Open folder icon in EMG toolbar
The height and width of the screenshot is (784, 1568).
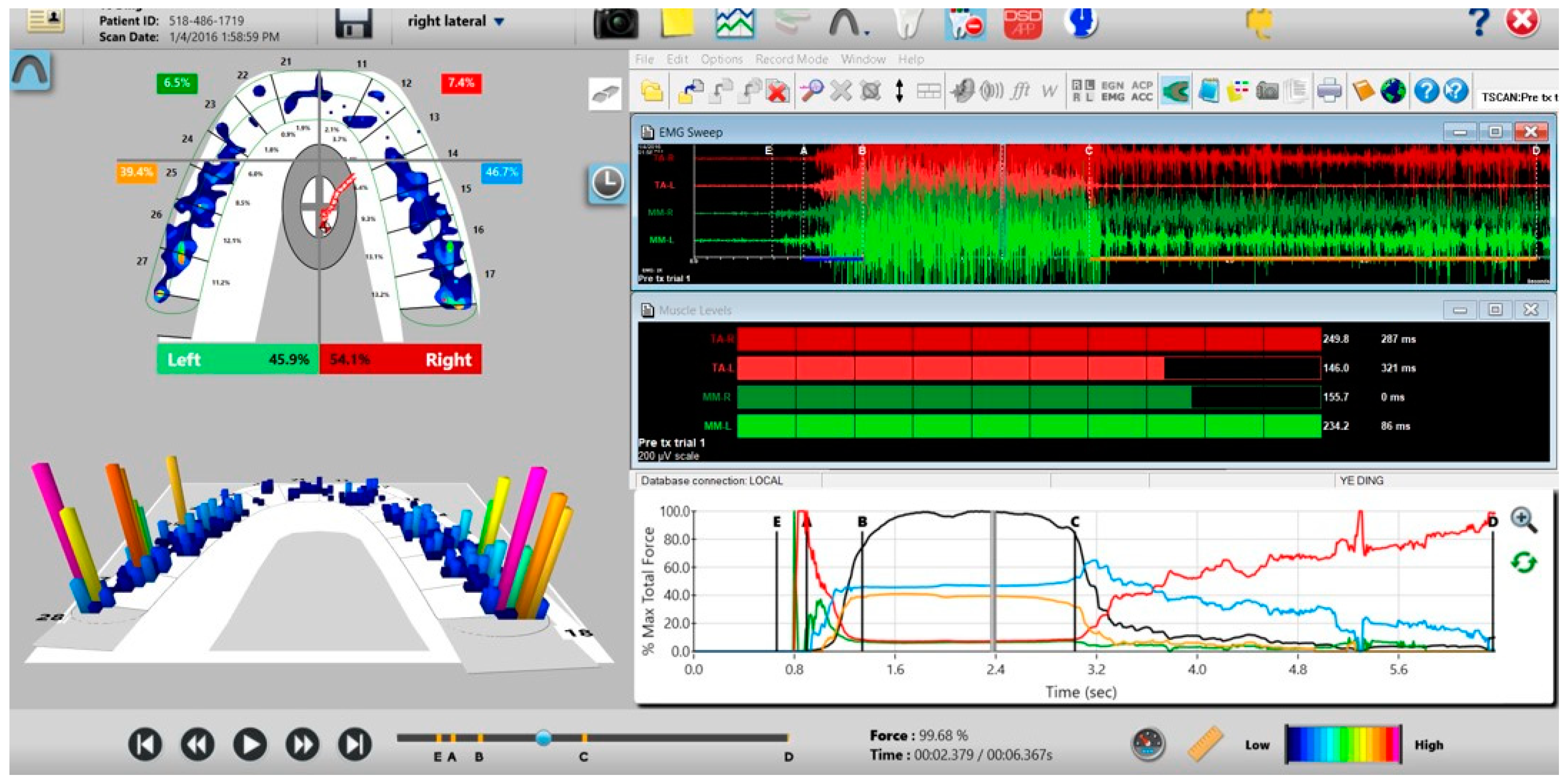pos(652,91)
